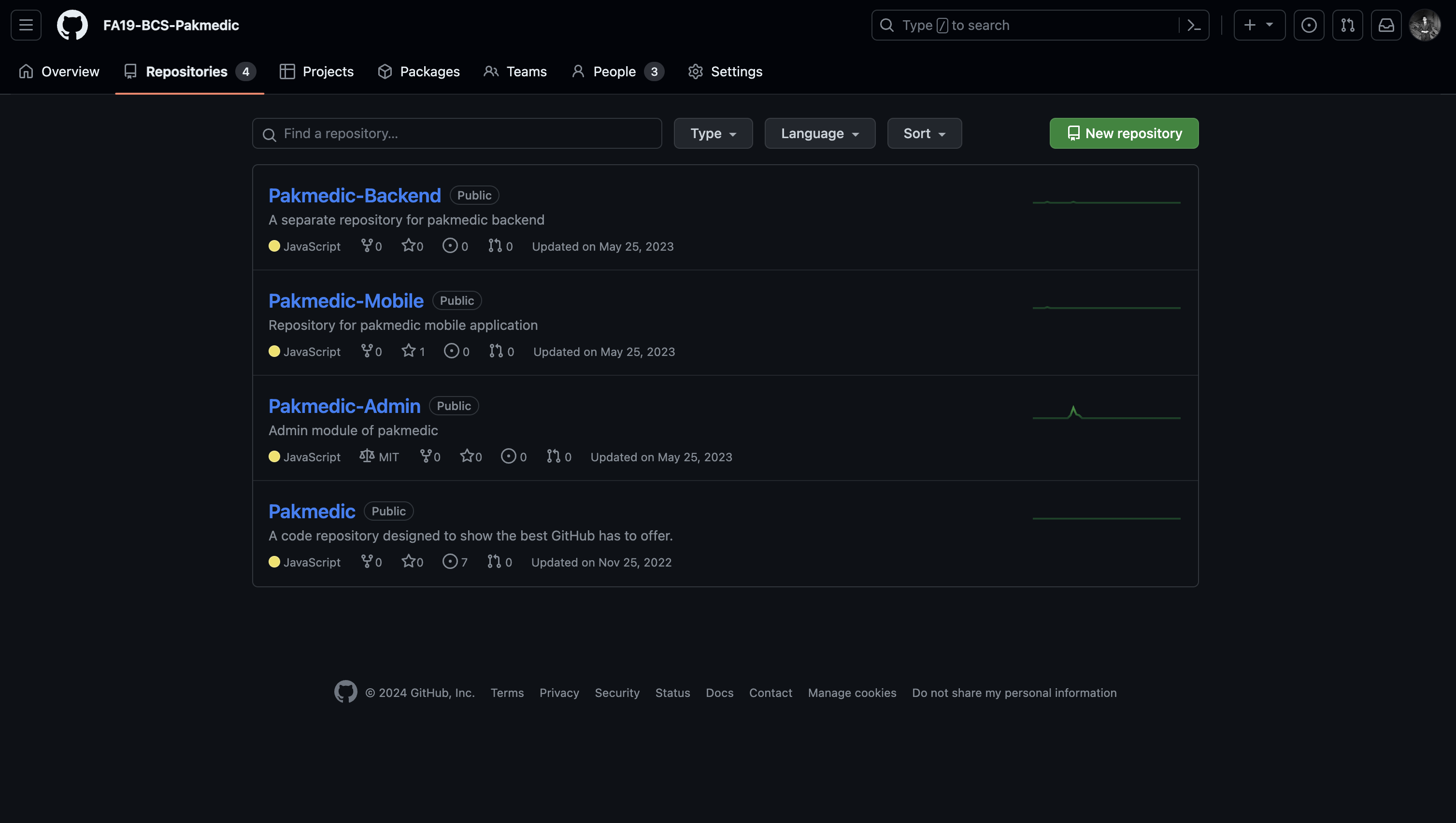
Task: Switch to the People tab
Action: [617, 72]
